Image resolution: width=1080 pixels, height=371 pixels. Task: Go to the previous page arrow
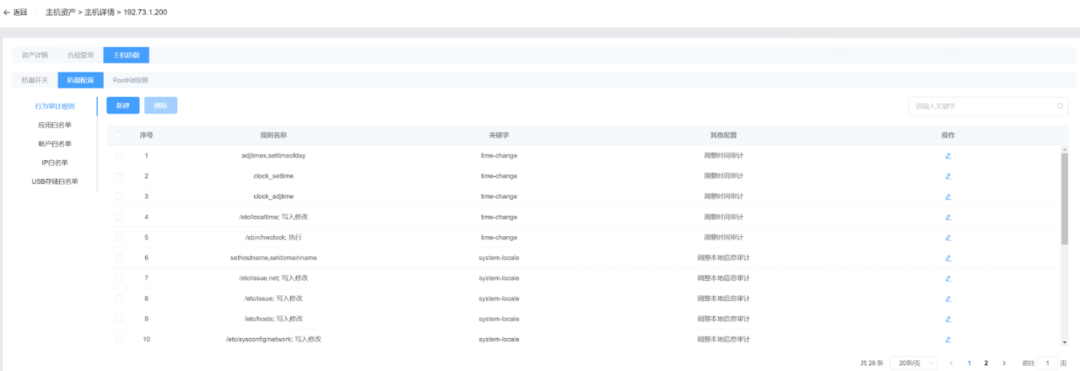point(951,363)
